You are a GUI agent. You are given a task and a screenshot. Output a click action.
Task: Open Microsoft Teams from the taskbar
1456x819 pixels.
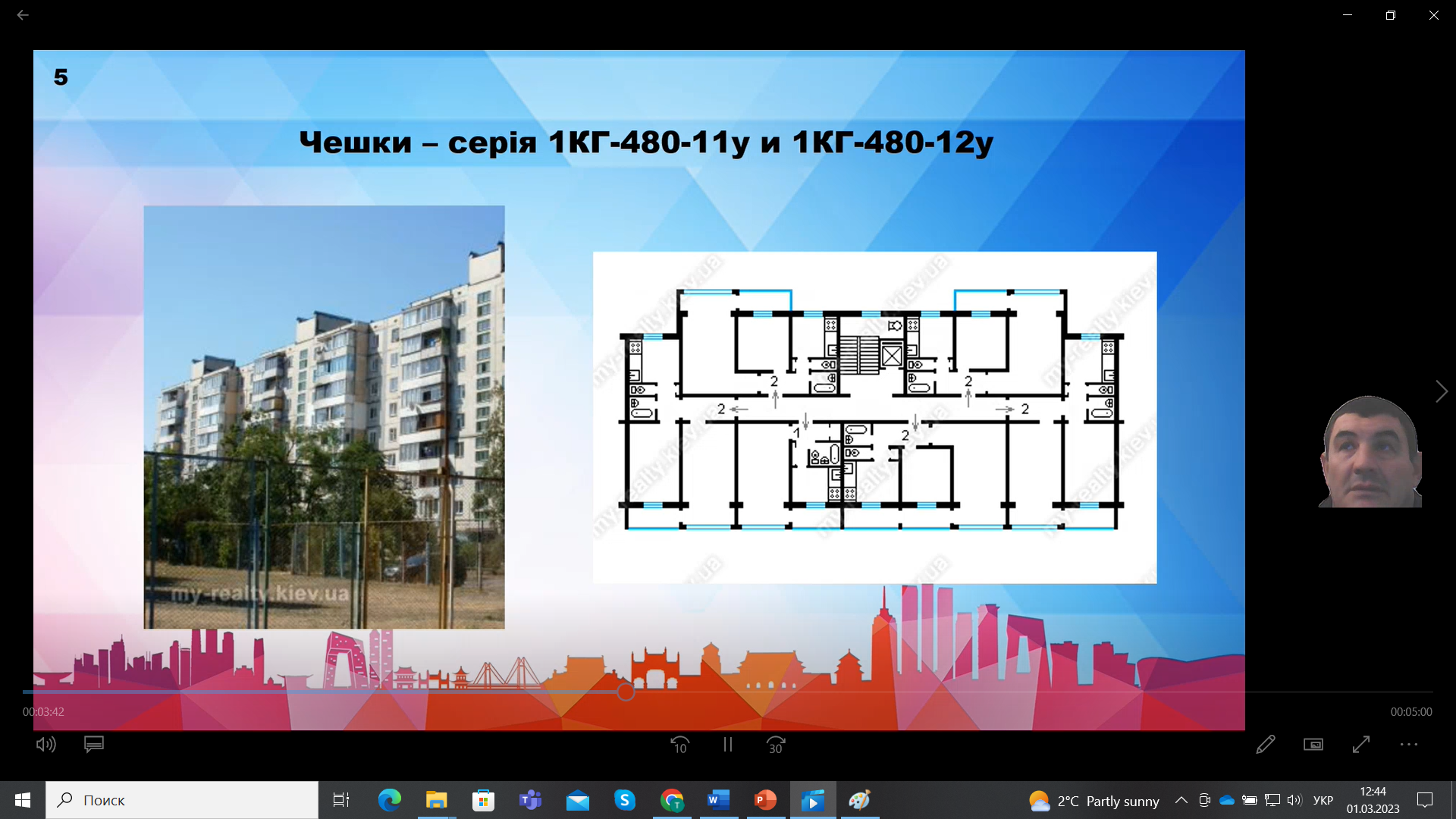point(530,800)
